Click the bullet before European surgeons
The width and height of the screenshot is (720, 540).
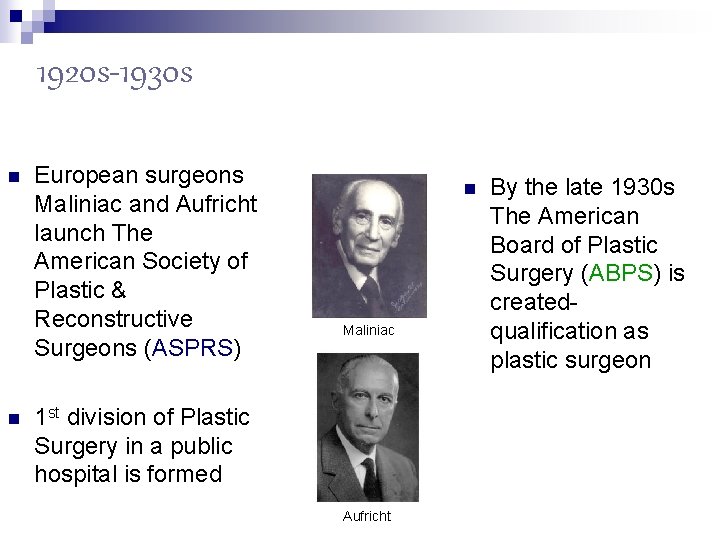(x=14, y=177)
